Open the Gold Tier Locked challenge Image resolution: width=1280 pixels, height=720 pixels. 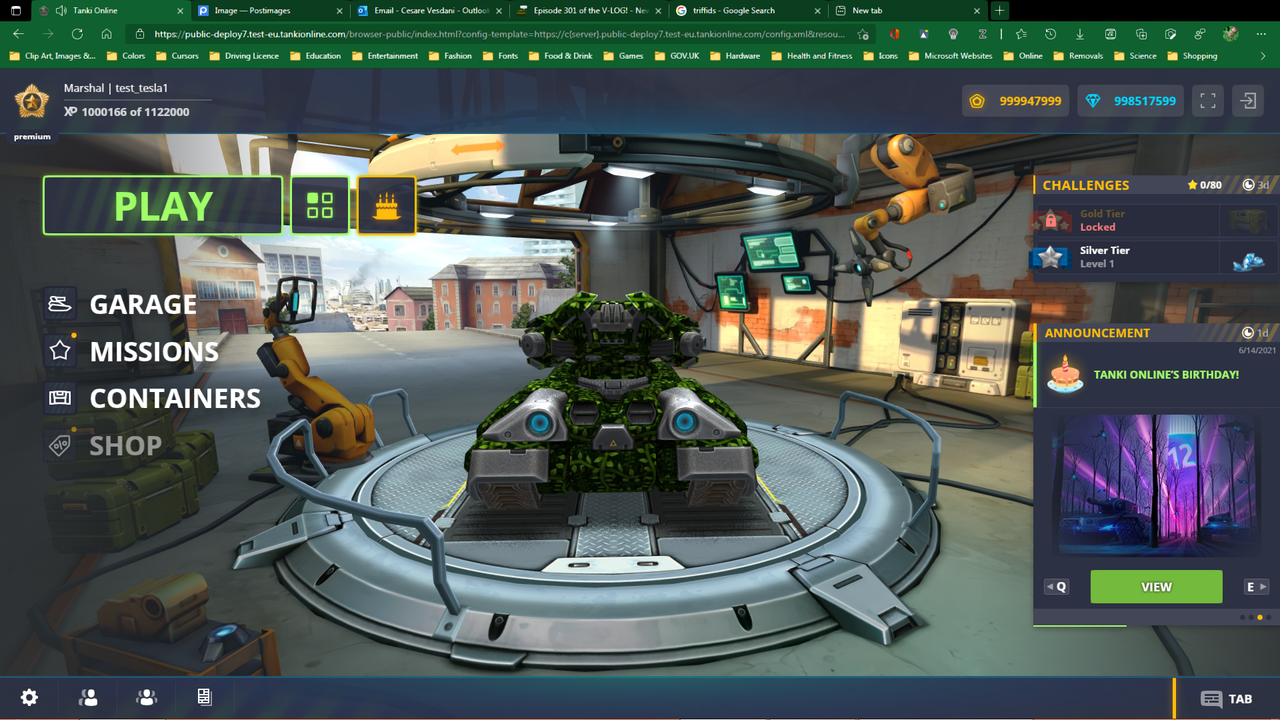point(1155,220)
